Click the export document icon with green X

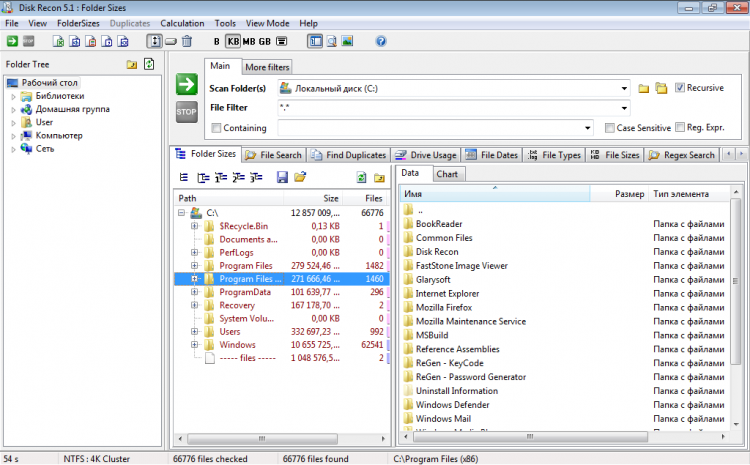(58, 41)
